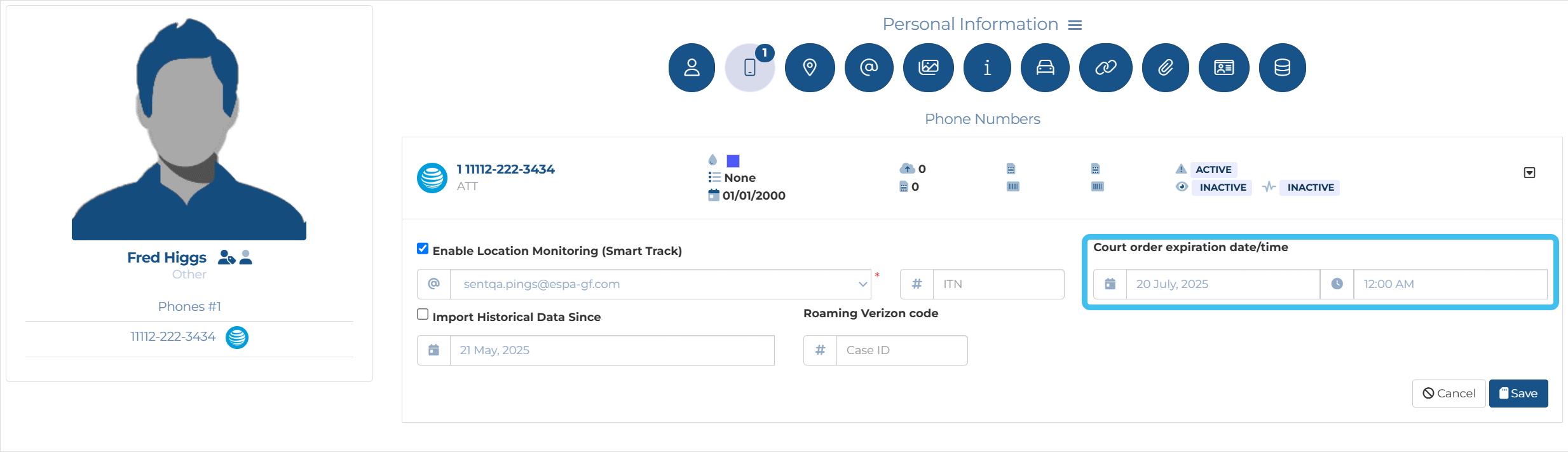Open the email addresses at-sign icon

(x=868, y=67)
